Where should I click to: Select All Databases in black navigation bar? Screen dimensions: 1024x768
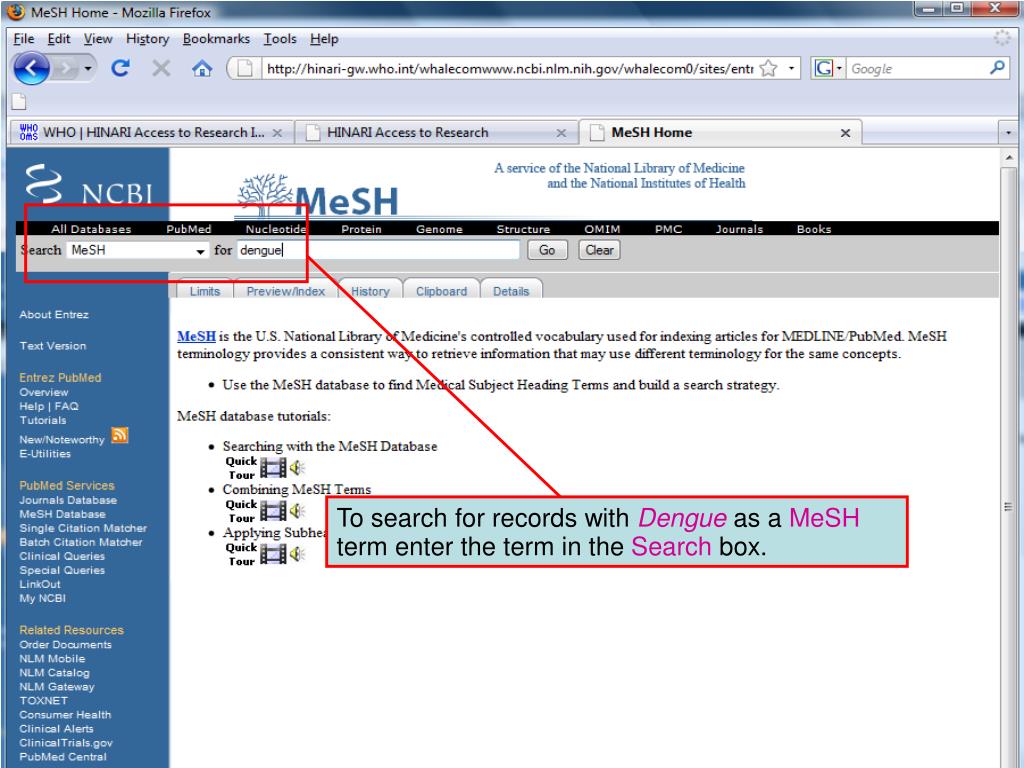(x=91, y=229)
